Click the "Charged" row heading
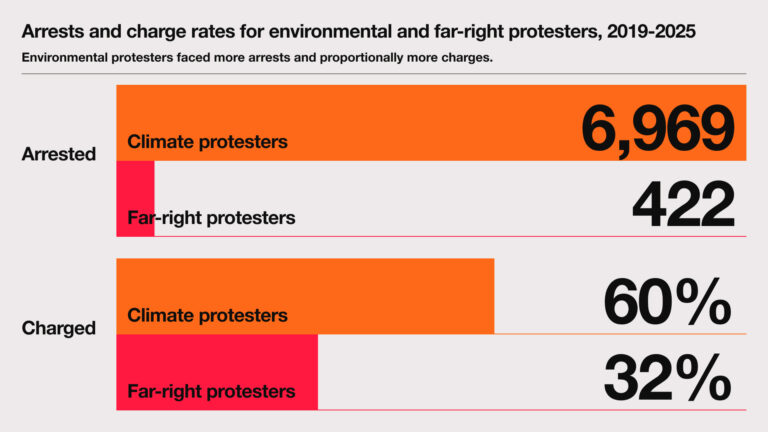Viewport: 768px width, 432px height. point(59,328)
